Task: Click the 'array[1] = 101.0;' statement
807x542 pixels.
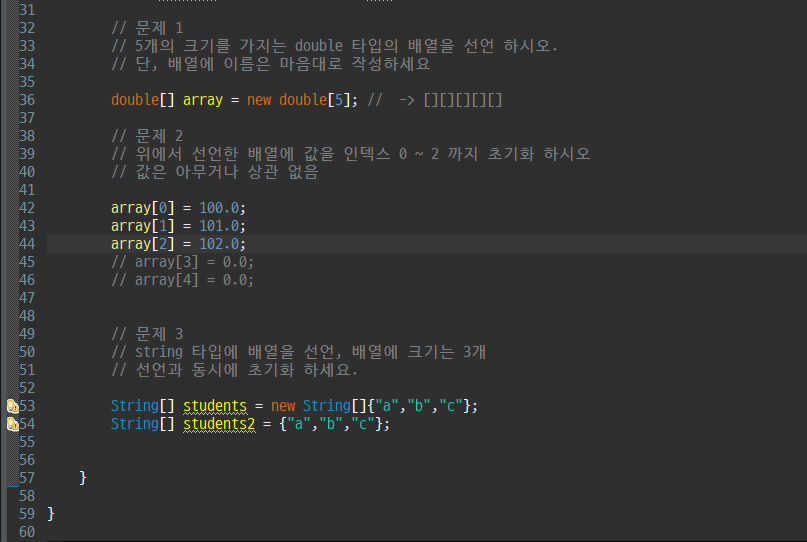Action: pyautogui.click(x=179, y=226)
